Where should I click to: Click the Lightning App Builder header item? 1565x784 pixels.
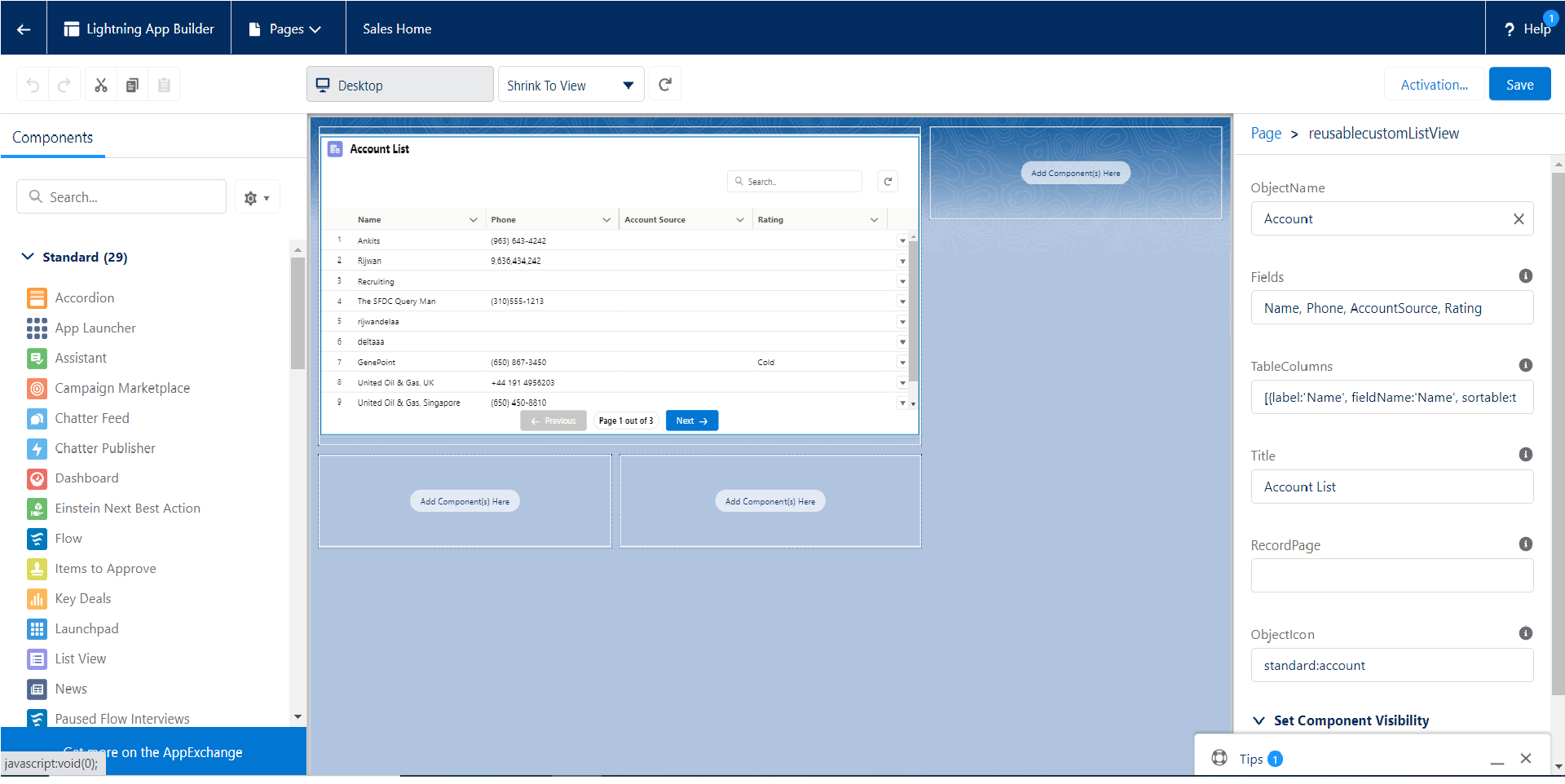139,29
